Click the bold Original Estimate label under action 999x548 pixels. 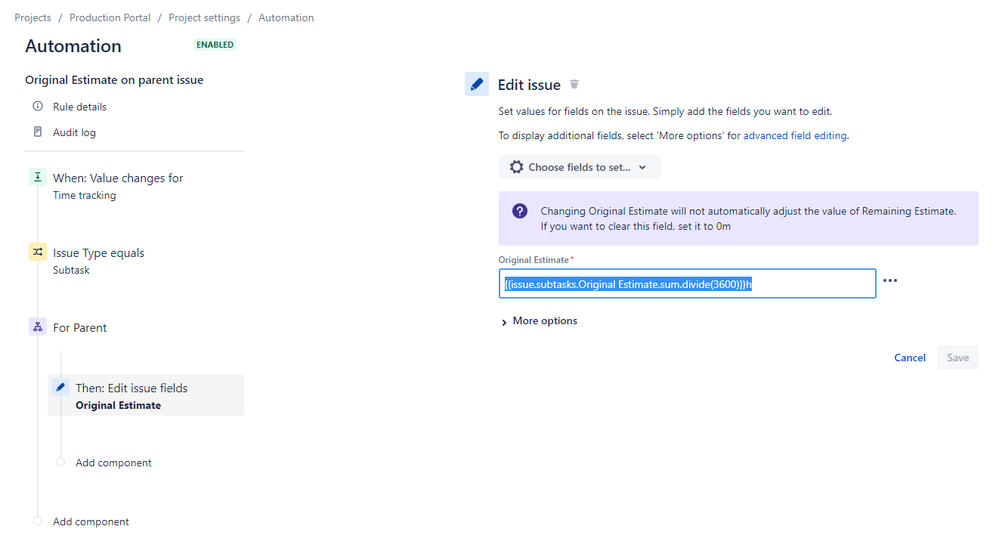[x=119, y=405]
